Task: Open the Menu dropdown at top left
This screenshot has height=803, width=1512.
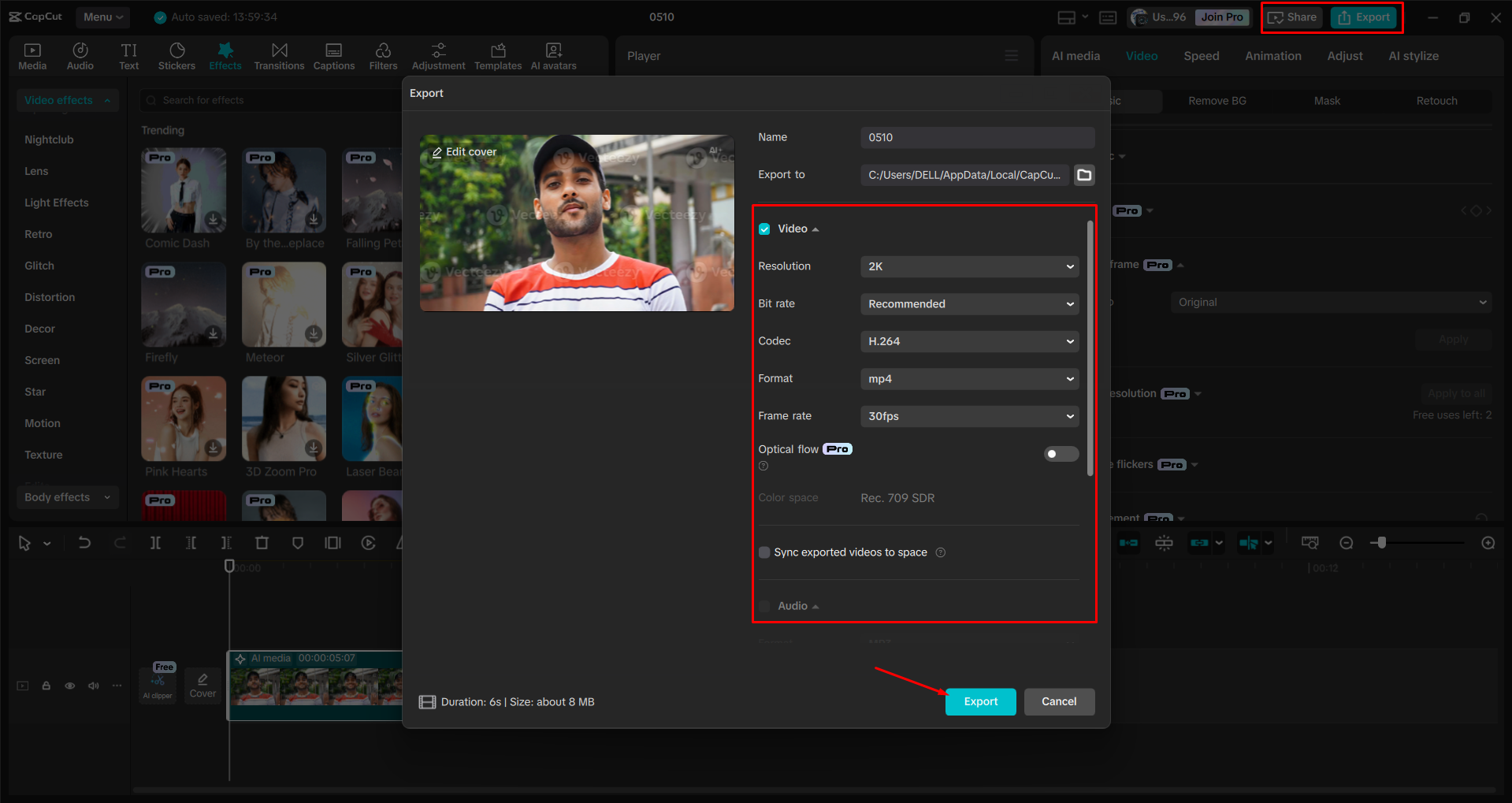Action: pyautogui.click(x=102, y=17)
